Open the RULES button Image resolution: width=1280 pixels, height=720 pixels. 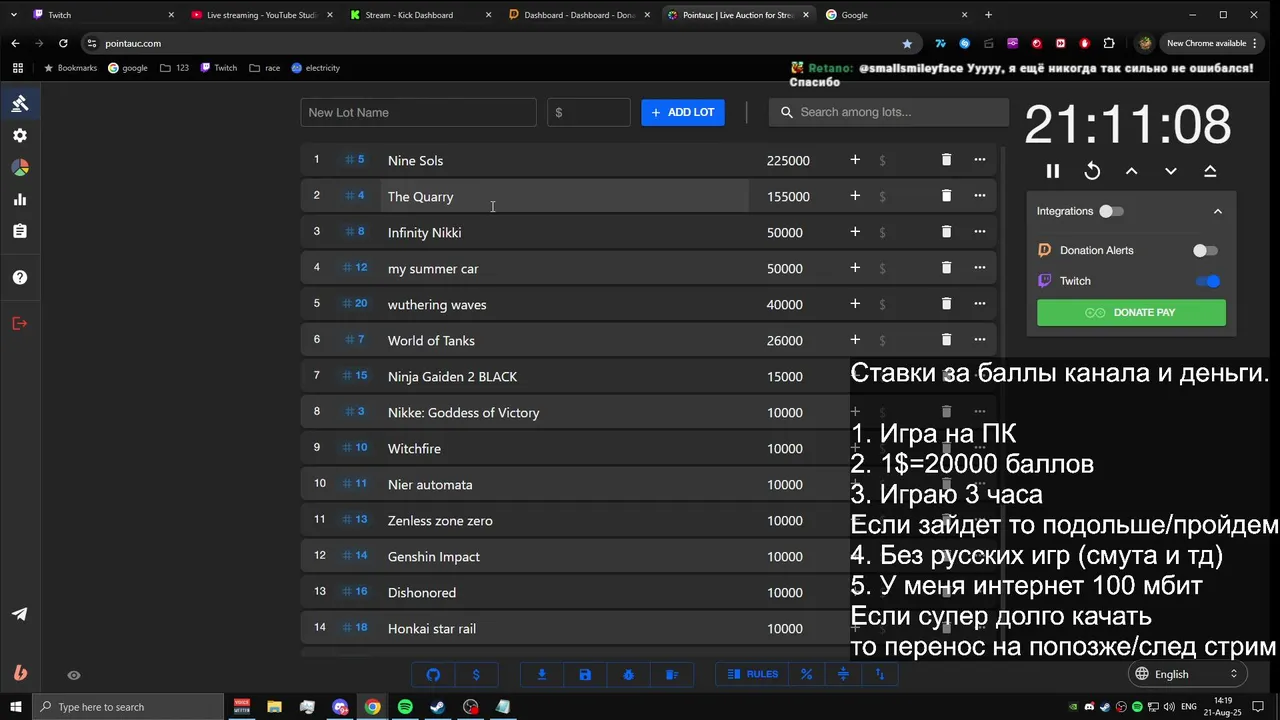point(752,674)
